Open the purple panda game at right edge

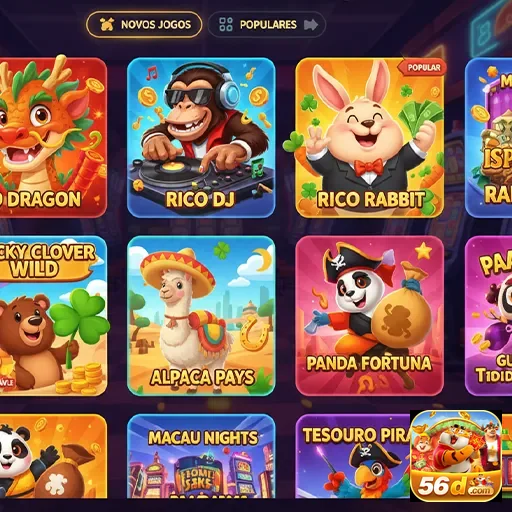pos(488,316)
